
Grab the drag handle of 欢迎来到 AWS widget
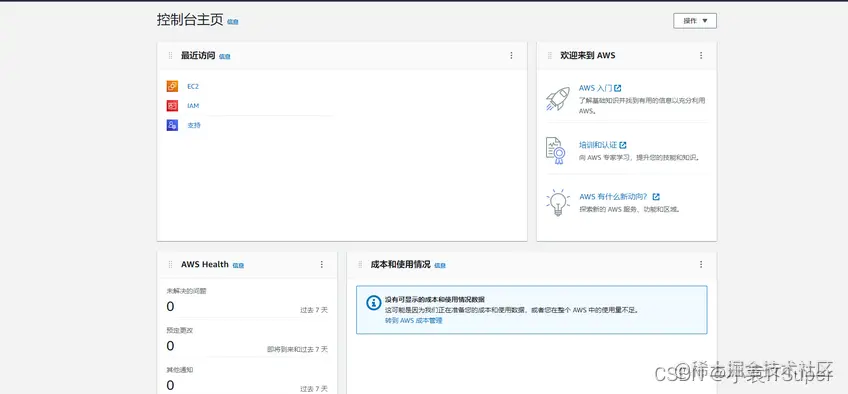click(x=550, y=55)
